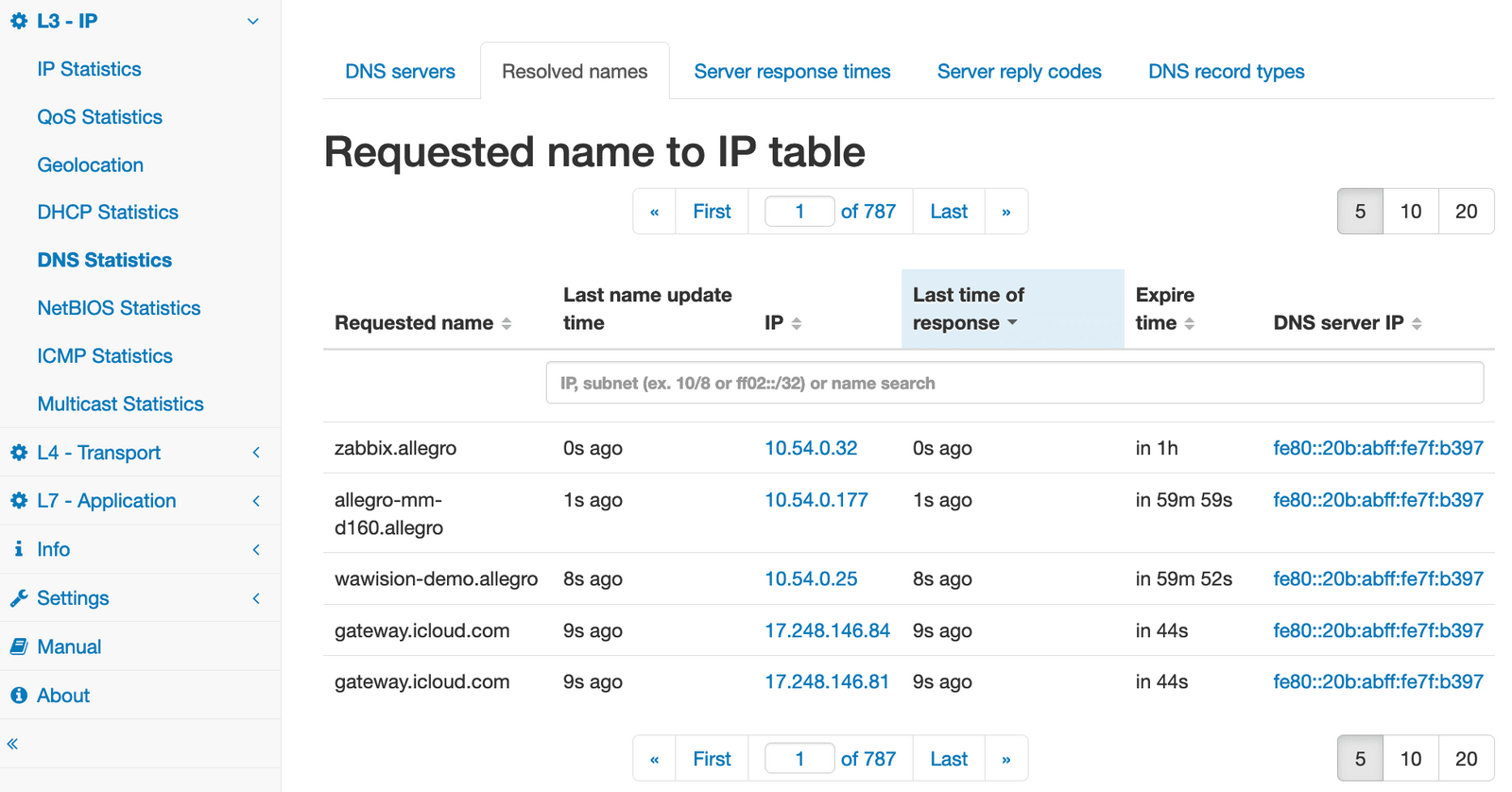1512x792 pixels.
Task: Go to the Last page in top pagination
Action: 948,212
